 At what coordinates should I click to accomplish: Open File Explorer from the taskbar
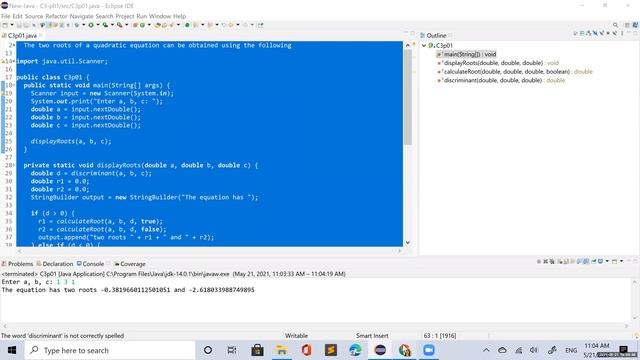[x=282, y=350]
